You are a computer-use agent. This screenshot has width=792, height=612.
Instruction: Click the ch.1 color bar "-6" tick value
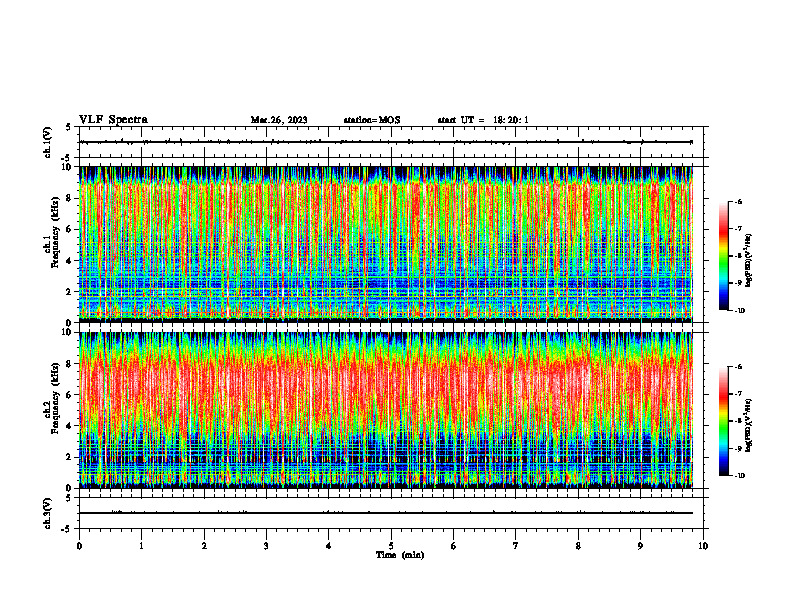(x=739, y=202)
